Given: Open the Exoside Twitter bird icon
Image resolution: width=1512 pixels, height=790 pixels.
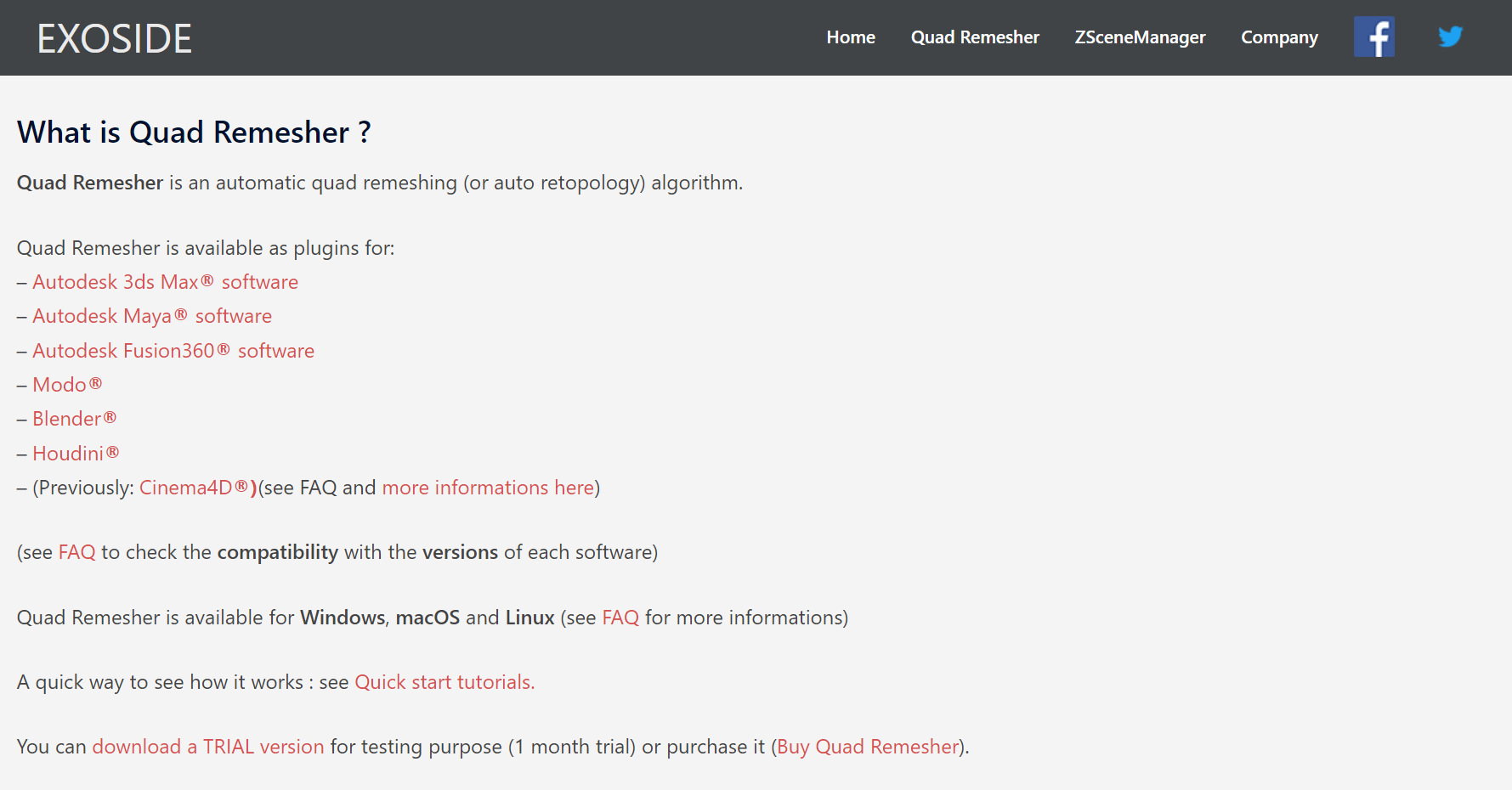Looking at the screenshot, I should coord(1450,37).
